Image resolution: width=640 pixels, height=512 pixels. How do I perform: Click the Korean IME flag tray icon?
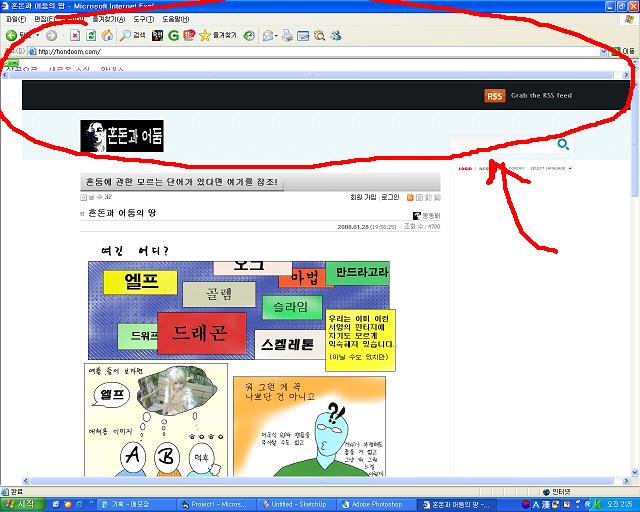[x=526, y=505]
